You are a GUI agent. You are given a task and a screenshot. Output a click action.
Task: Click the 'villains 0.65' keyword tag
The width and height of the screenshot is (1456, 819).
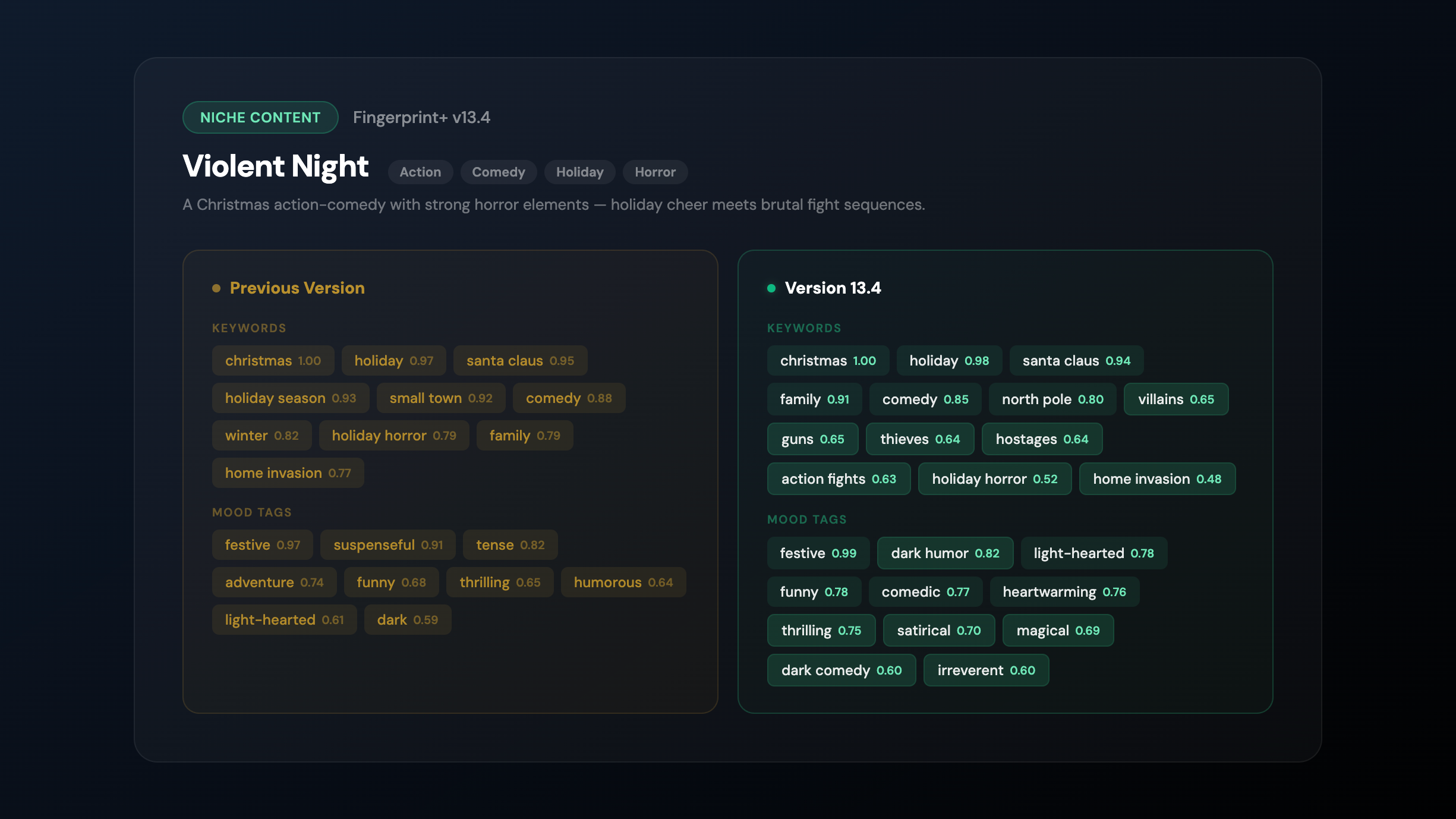(x=1175, y=399)
